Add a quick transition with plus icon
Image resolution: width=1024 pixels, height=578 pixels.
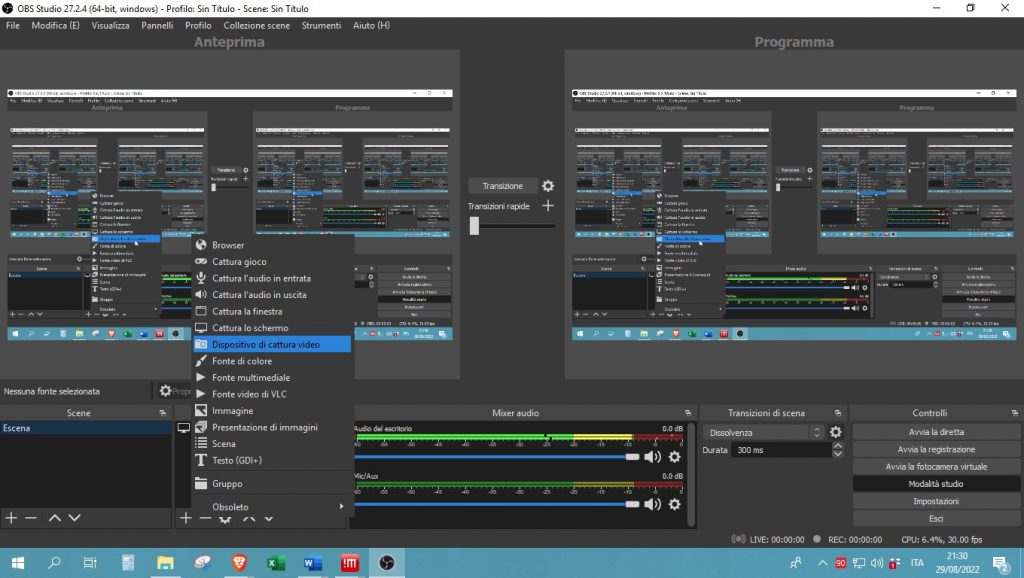click(547, 206)
